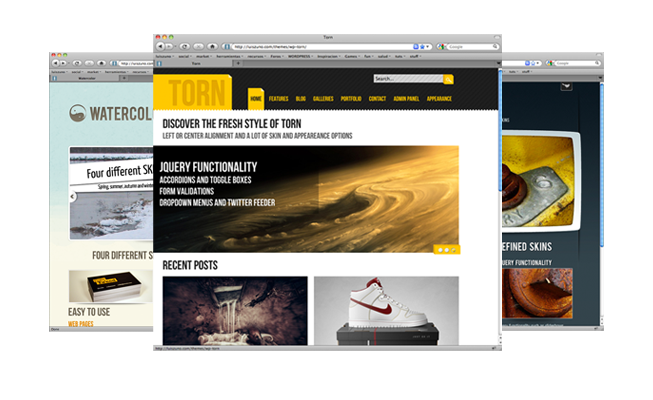This screenshot has height=400, width=653.
Task: Go to the Portfolio navigation item
Action: [x=350, y=100]
